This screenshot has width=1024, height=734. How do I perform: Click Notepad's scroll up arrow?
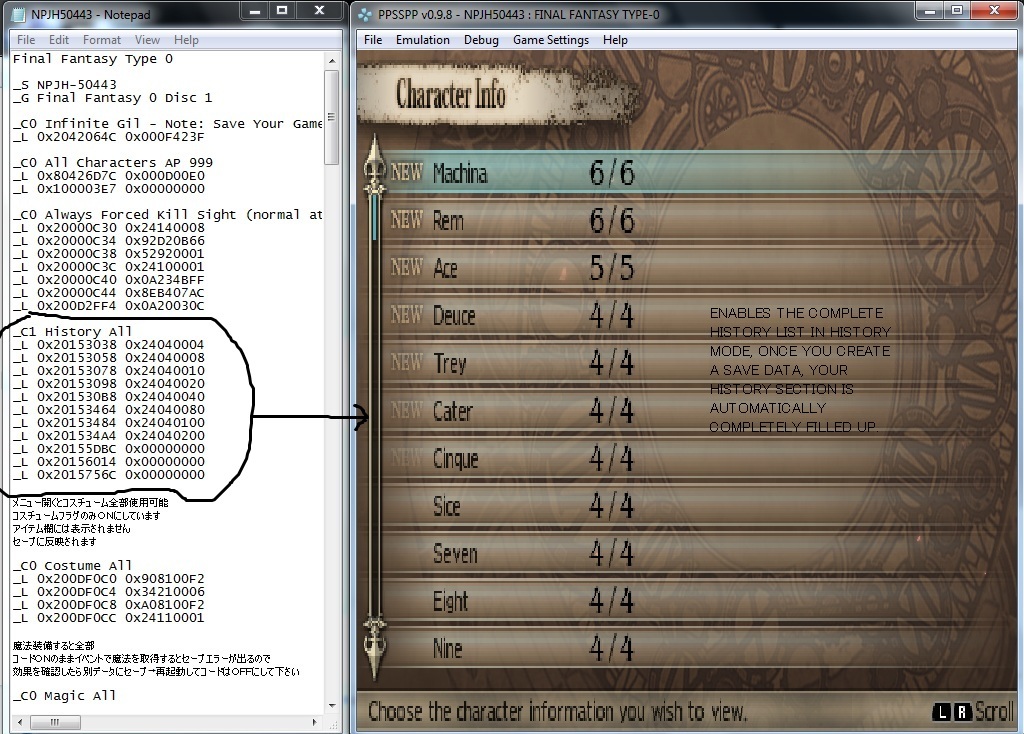coord(331,58)
